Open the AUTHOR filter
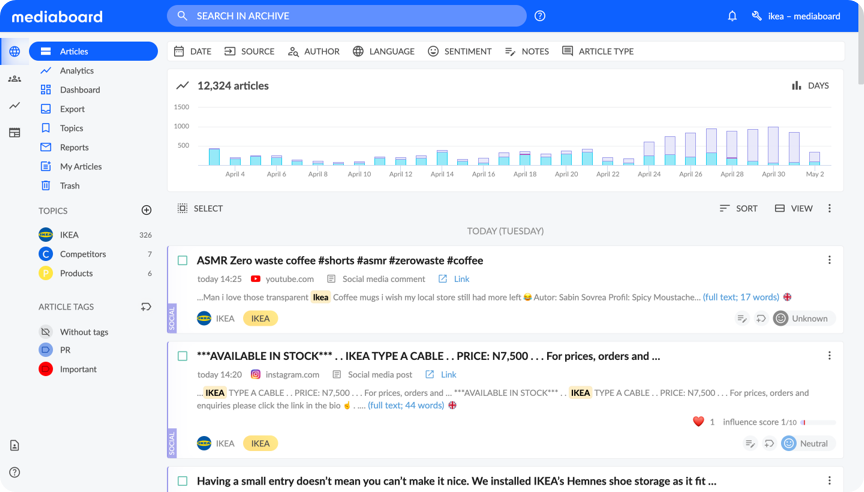The width and height of the screenshot is (864, 492). (x=314, y=51)
